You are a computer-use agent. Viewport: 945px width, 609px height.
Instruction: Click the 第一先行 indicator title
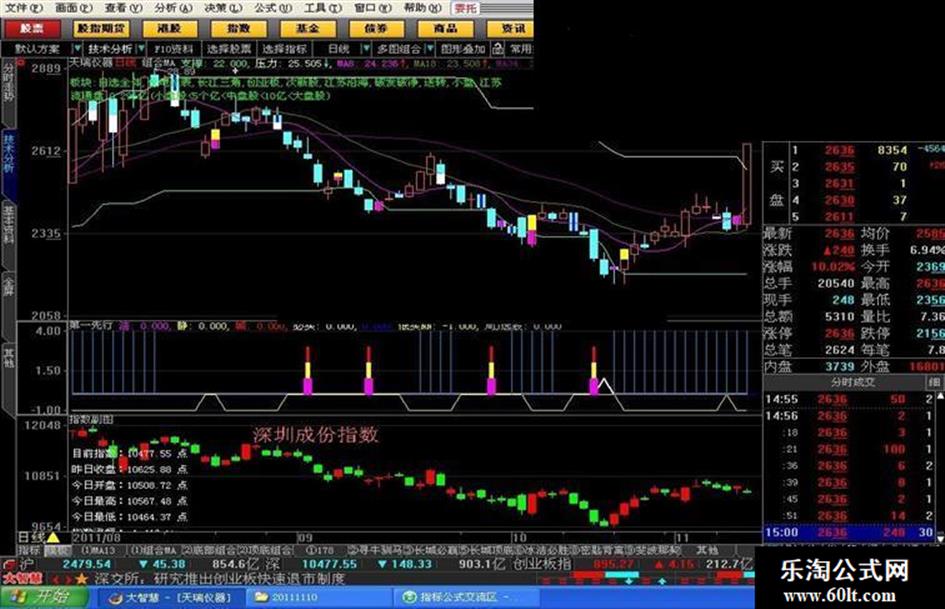(91, 325)
